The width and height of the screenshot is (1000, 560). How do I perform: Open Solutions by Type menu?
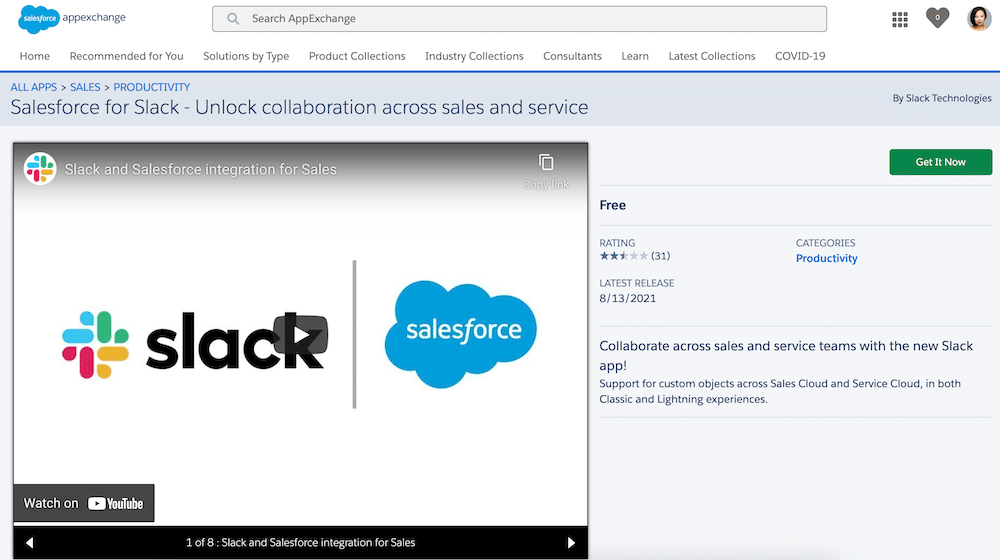(246, 56)
